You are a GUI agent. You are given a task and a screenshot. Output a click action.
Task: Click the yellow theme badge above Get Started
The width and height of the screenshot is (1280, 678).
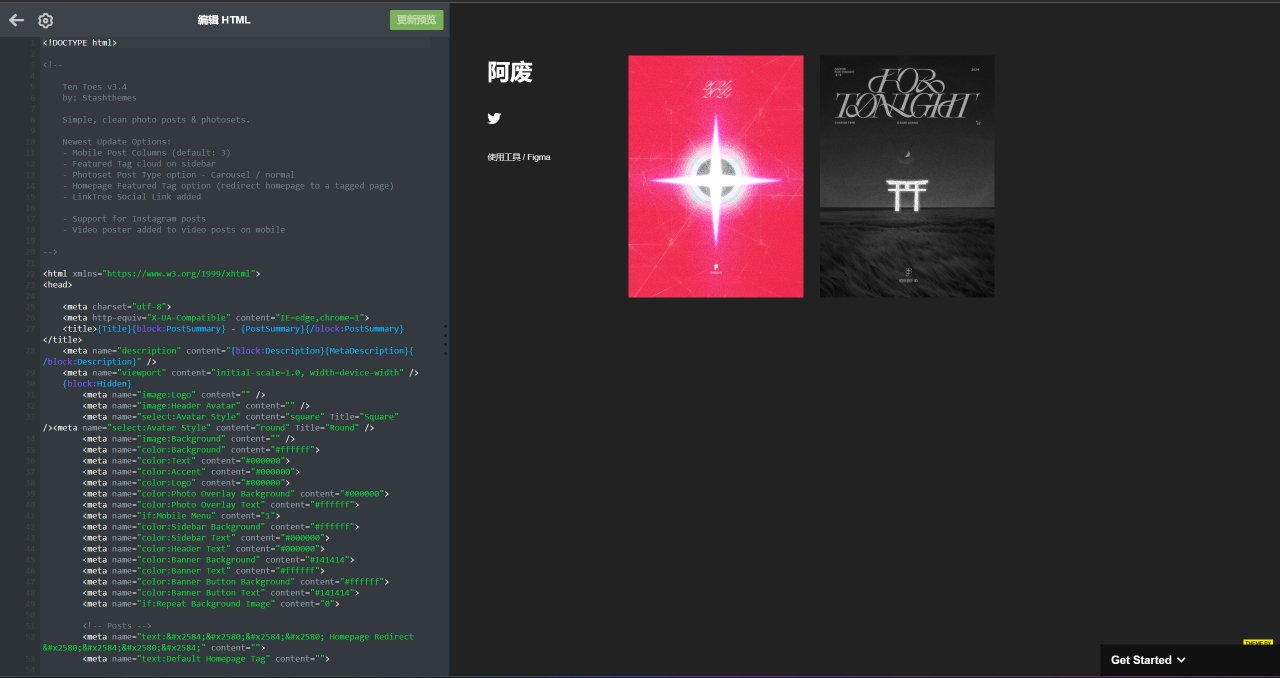[1258, 641]
